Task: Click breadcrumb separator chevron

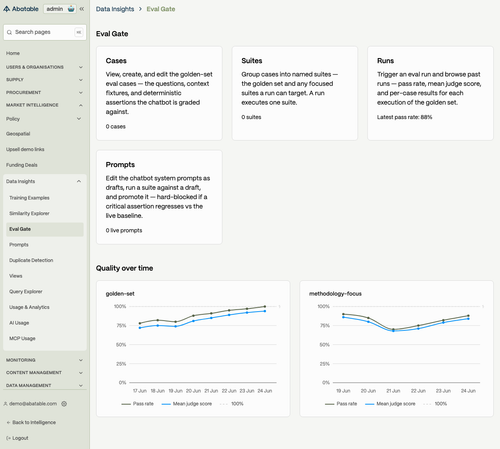Action: (140, 9)
